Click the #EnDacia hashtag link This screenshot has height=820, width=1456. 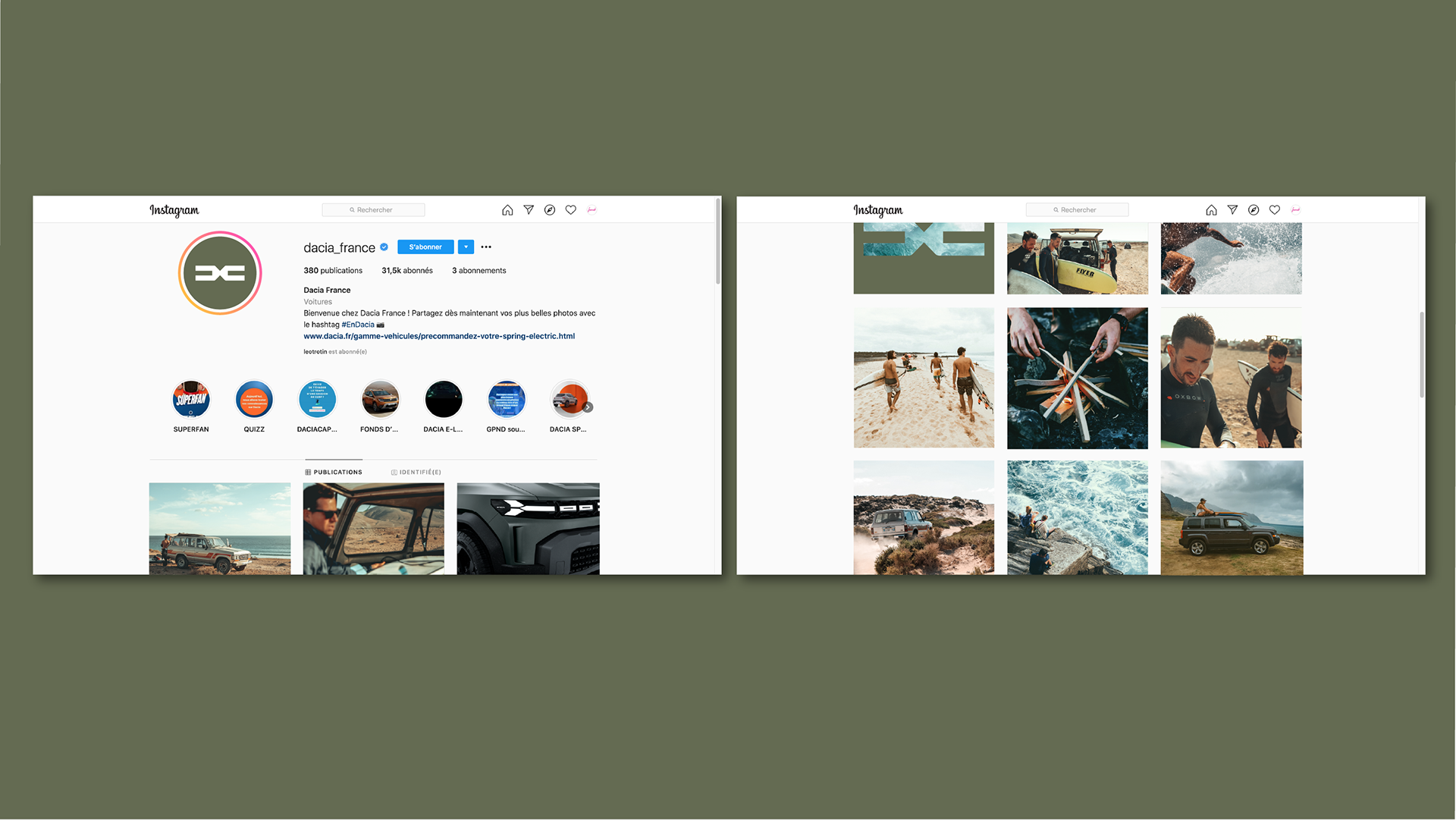pyautogui.click(x=358, y=325)
